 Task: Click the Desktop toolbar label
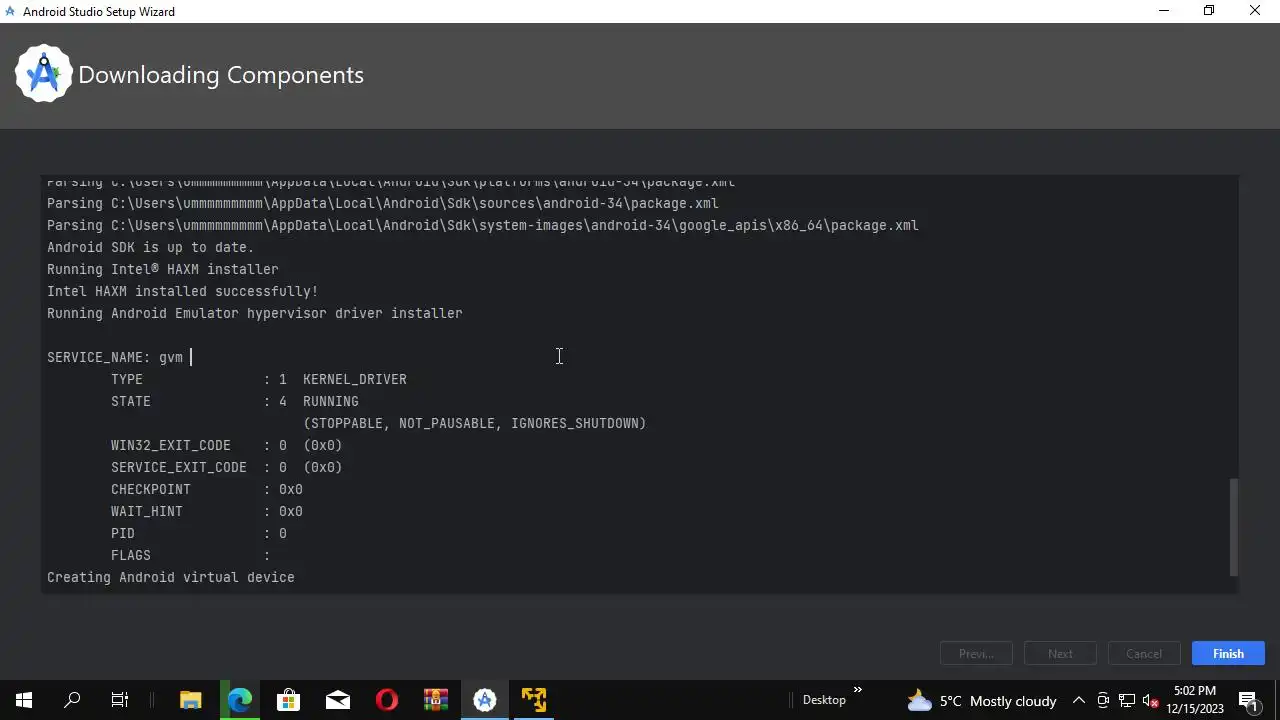pyautogui.click(x=824, y=700)
